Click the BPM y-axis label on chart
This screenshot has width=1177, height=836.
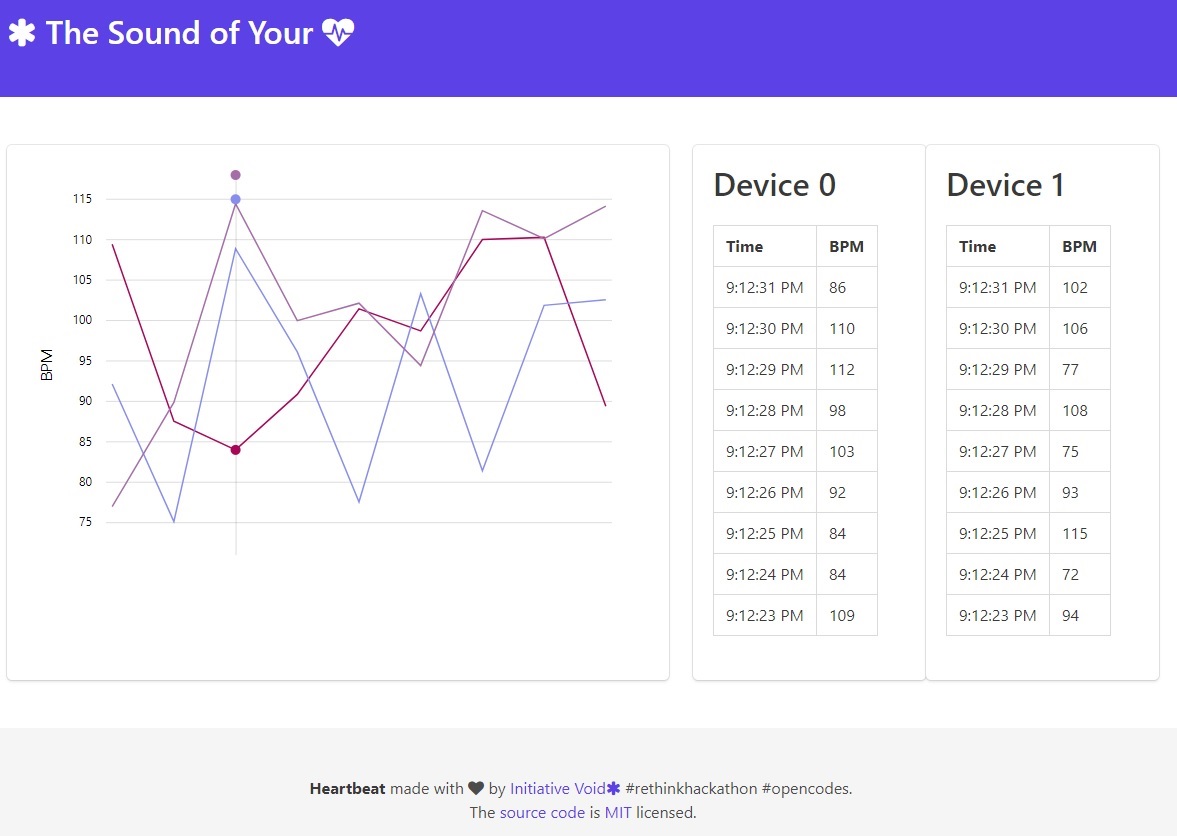(47, 365)
